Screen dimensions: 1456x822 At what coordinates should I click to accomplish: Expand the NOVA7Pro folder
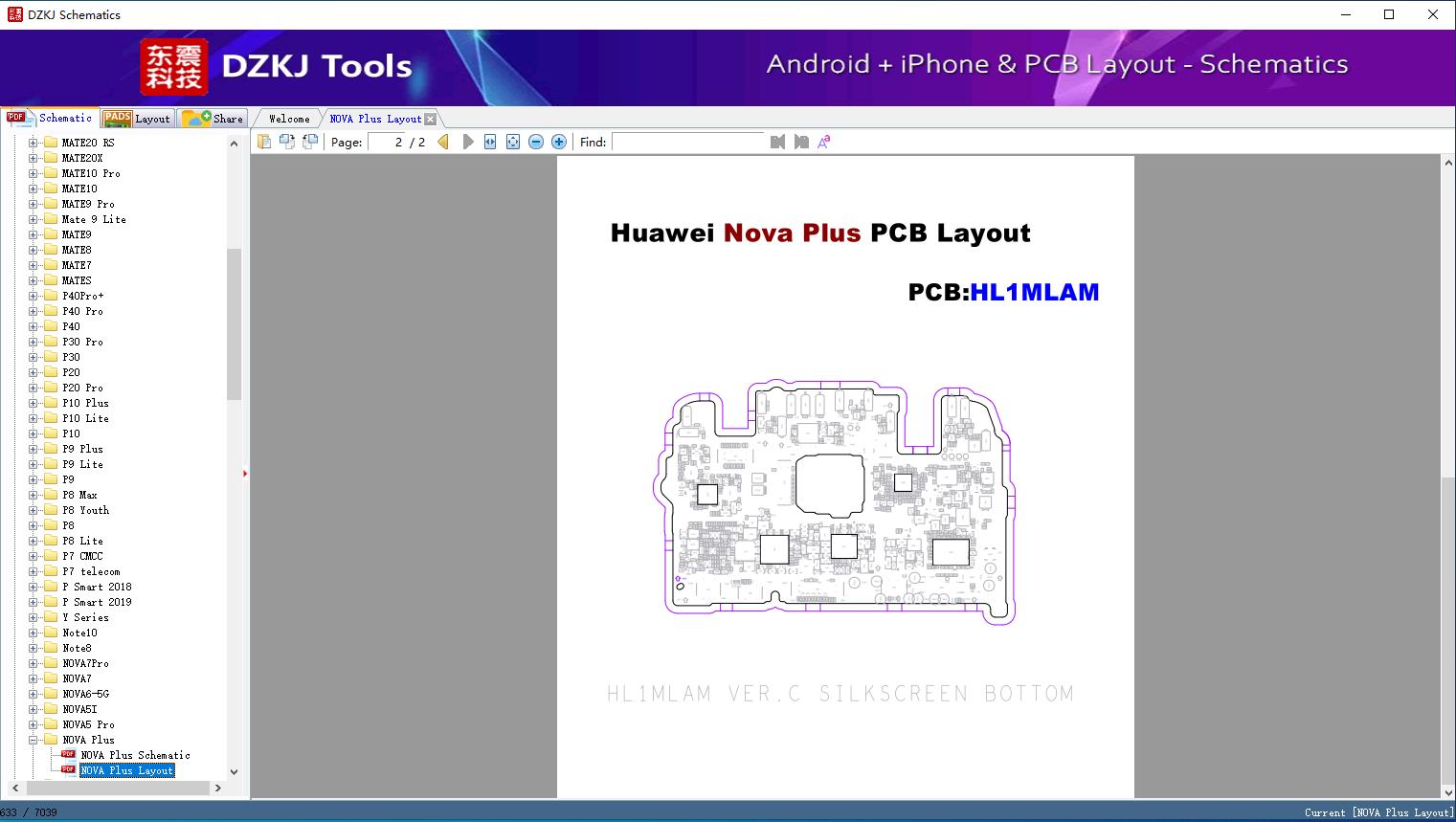click(x=32, y=663)
